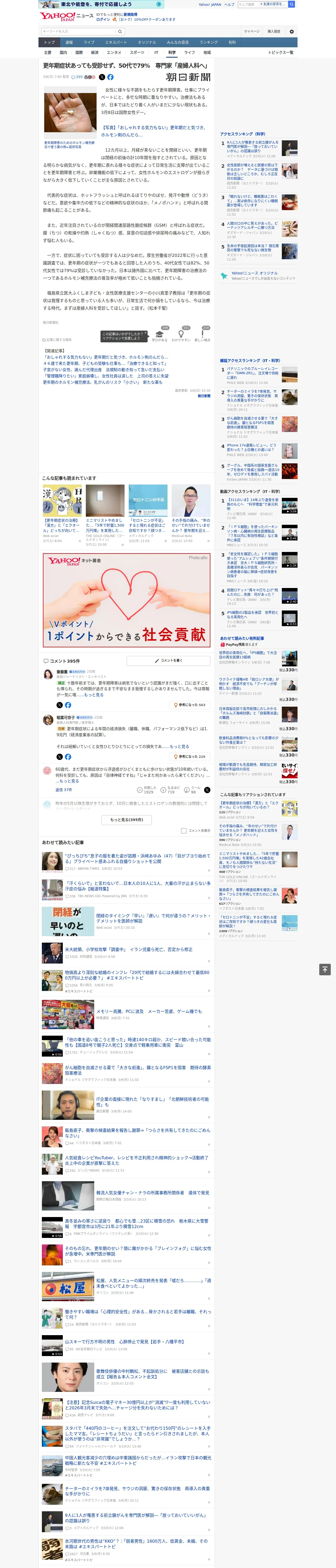Open the 速報 navigation tab

point(69,42)
